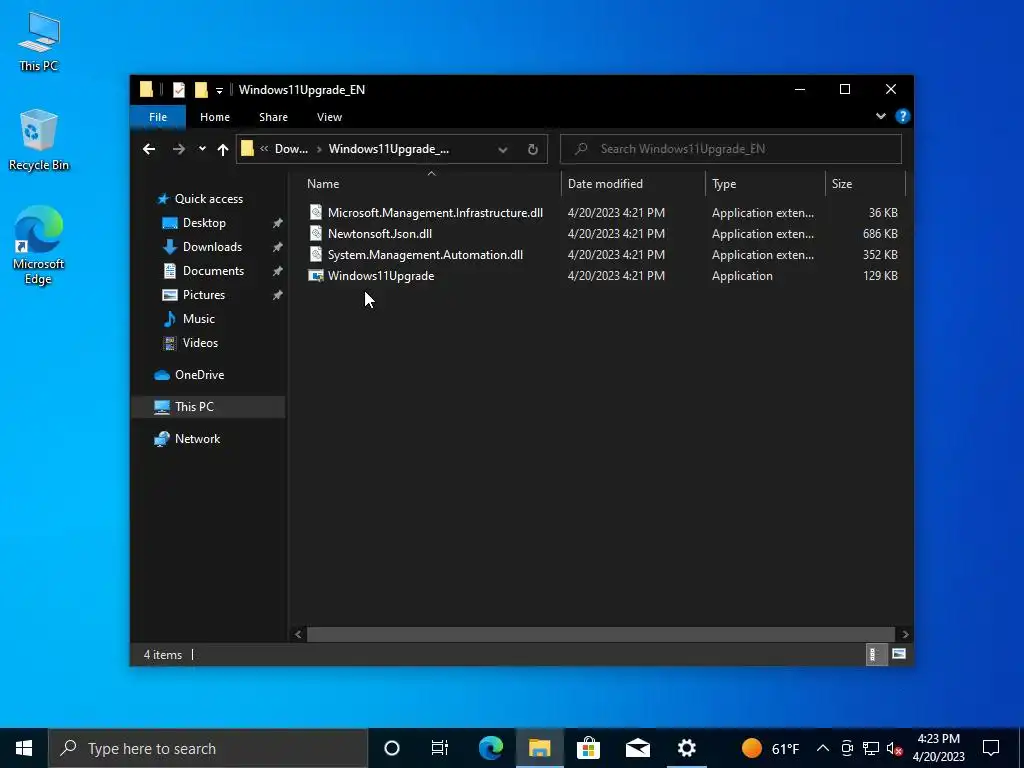
Task: Open Task View on the taskbar
Action: [x=440, y=748]
